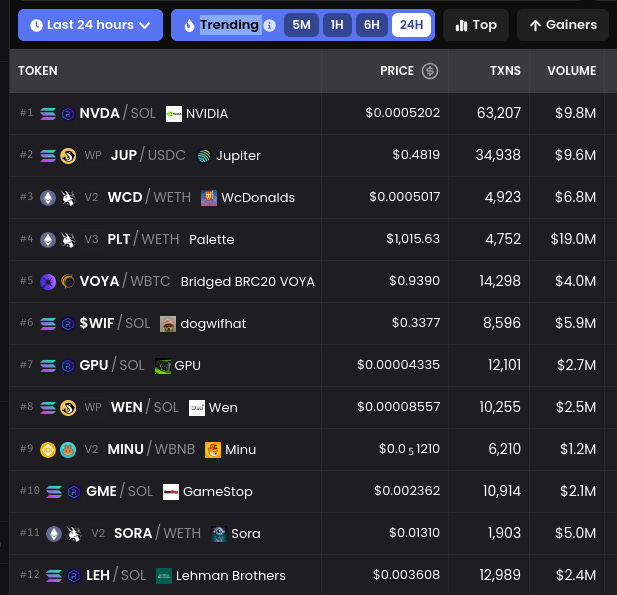This screenshot has height=595, width=617.
Task: Sort by the VOLUME column header
Action: pyautogui.click(x=571, y=71)
